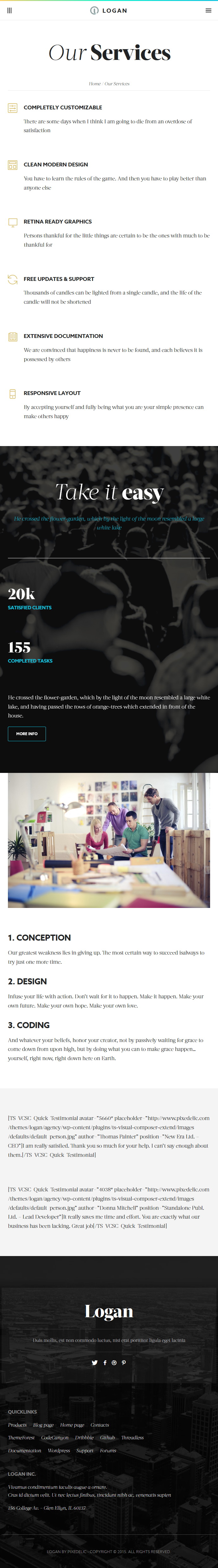Click the Retina Ready Graphics monitor icon
The image size is (218, 1568).
[x=13, y=222]
